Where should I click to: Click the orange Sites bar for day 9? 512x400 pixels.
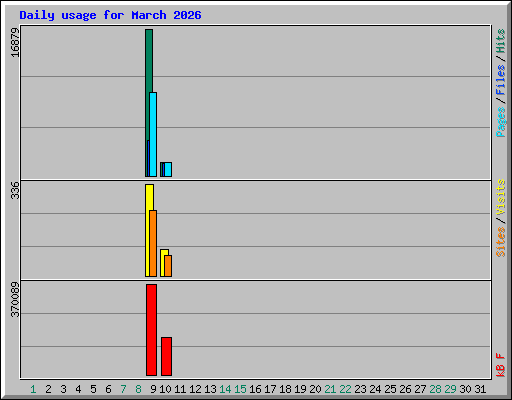(153, 243)
